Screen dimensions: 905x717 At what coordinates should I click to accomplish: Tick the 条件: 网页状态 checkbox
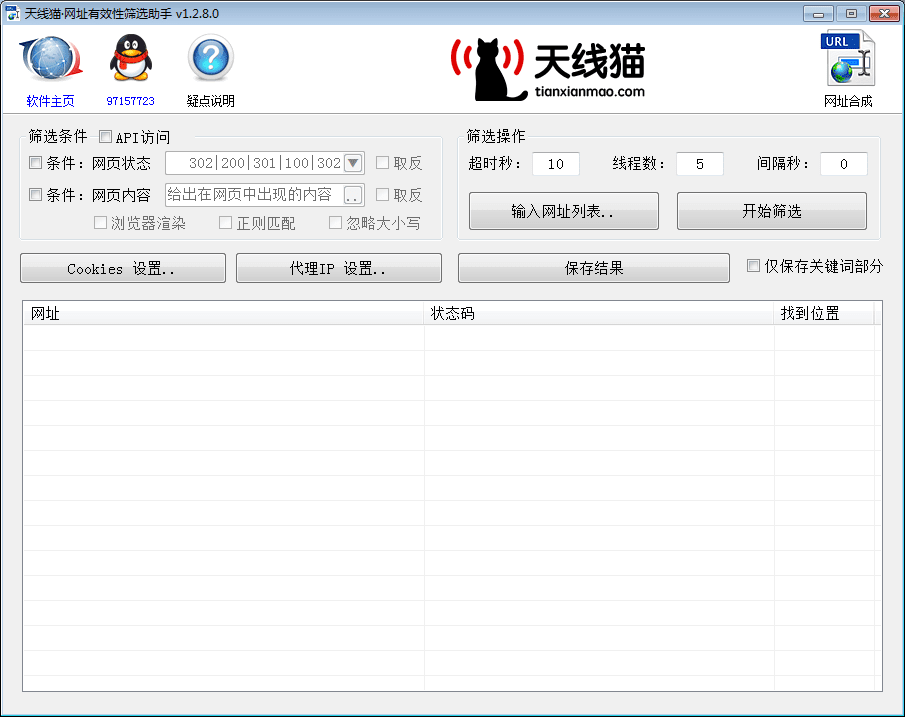click(x=35, y=163)
